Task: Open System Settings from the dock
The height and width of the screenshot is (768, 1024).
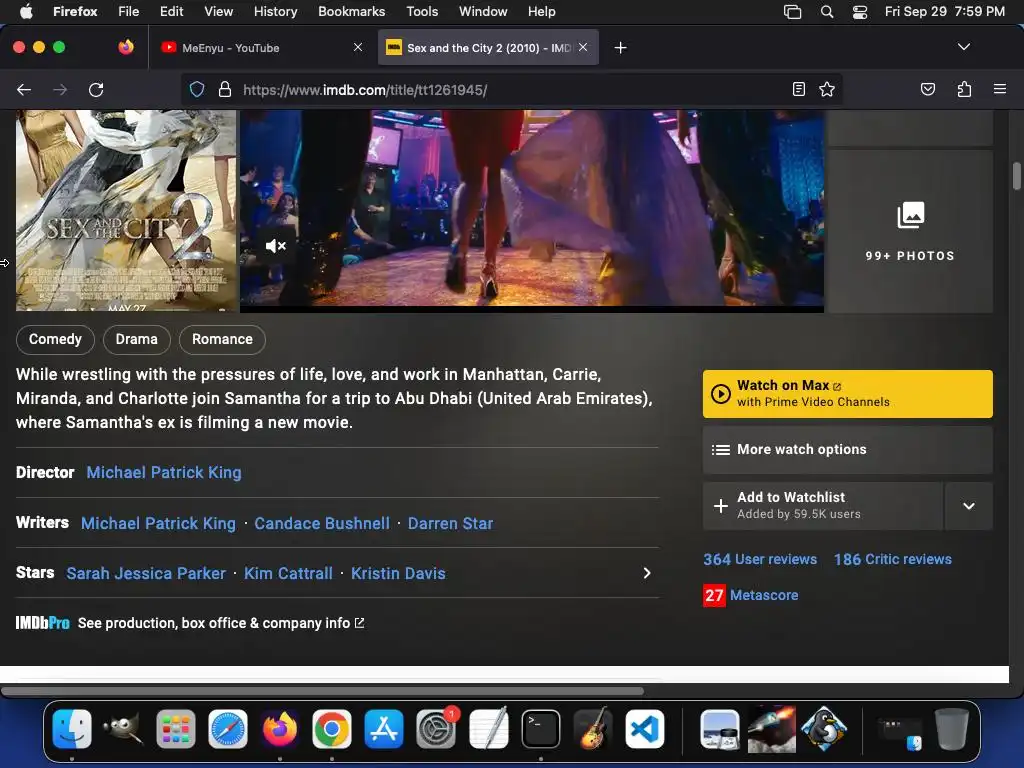Action: tap(436, 729)
